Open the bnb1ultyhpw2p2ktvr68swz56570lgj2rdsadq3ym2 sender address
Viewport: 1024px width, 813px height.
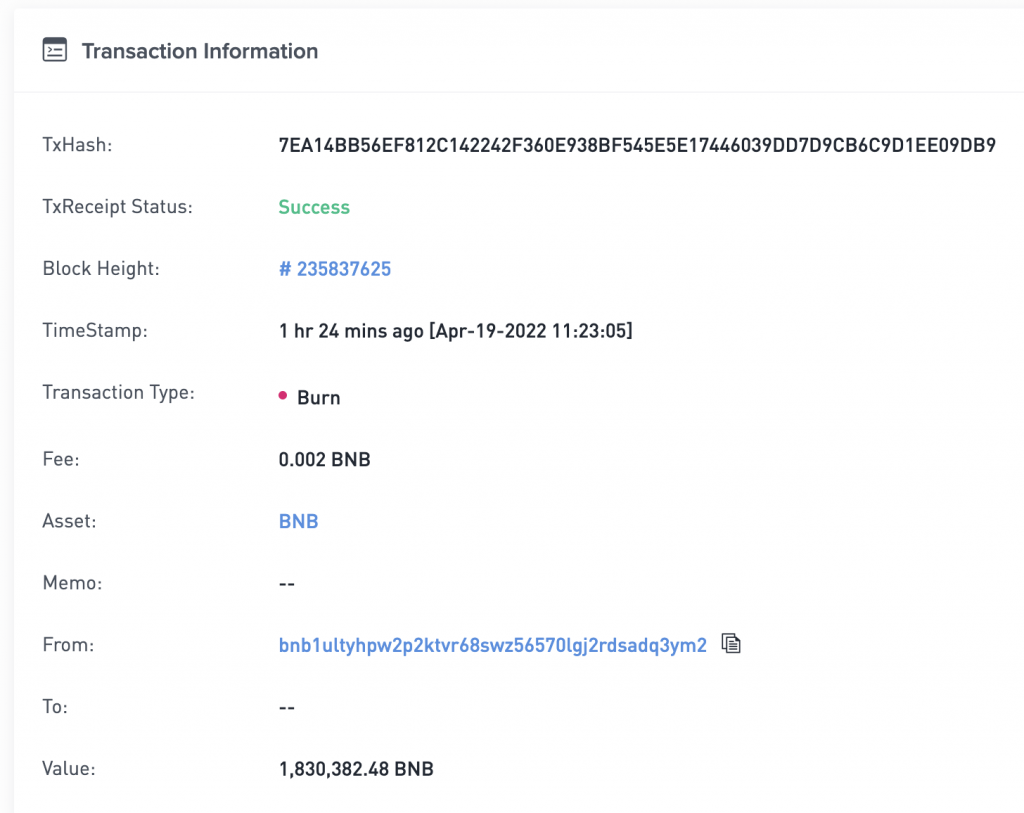(492, 645)
